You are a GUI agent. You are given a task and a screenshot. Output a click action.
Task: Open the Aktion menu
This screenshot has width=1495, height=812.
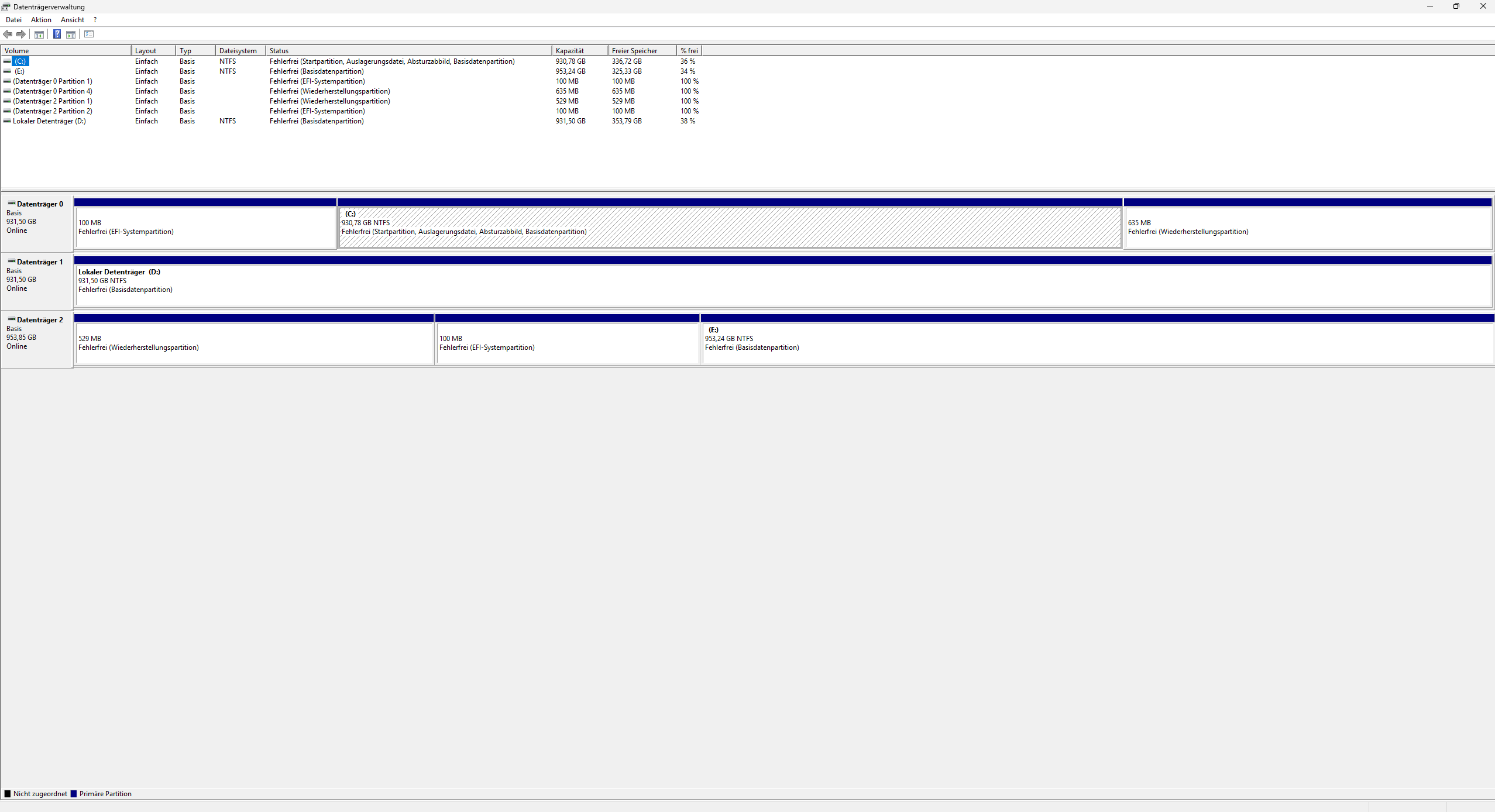click(41, 20)
